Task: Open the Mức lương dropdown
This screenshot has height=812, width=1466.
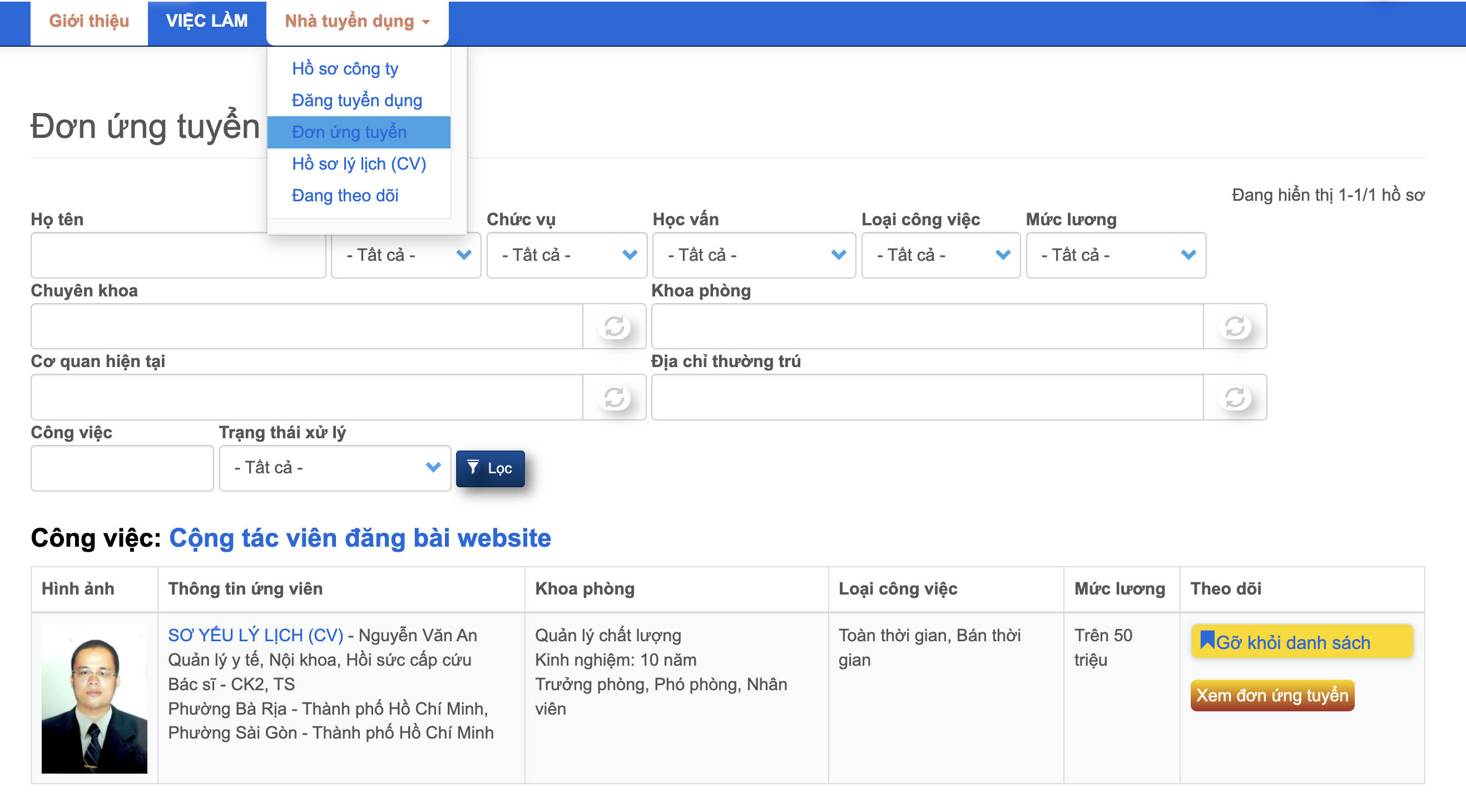Action: click(1116, 255)
